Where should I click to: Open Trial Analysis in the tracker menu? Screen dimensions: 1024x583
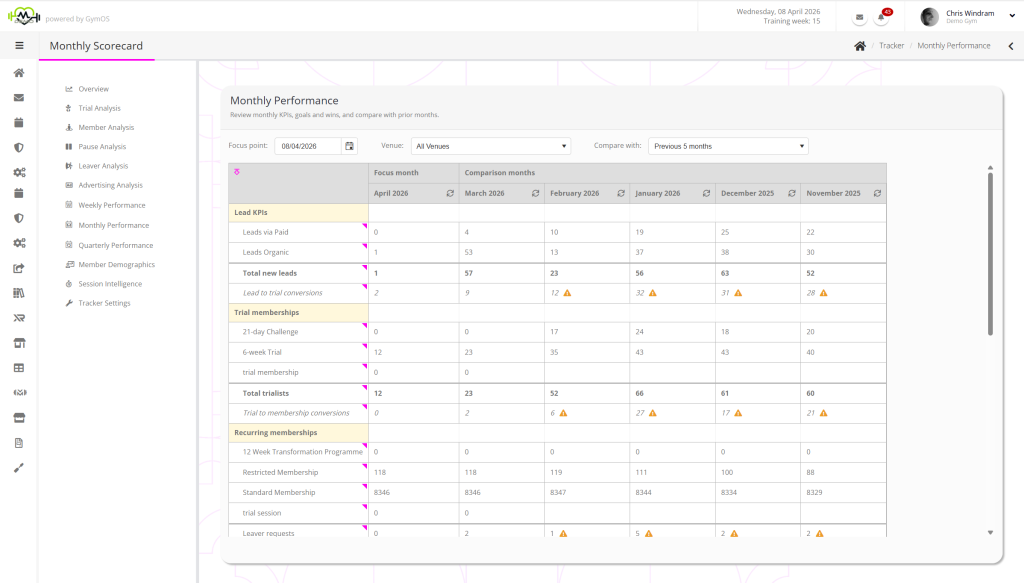point(99,108)
